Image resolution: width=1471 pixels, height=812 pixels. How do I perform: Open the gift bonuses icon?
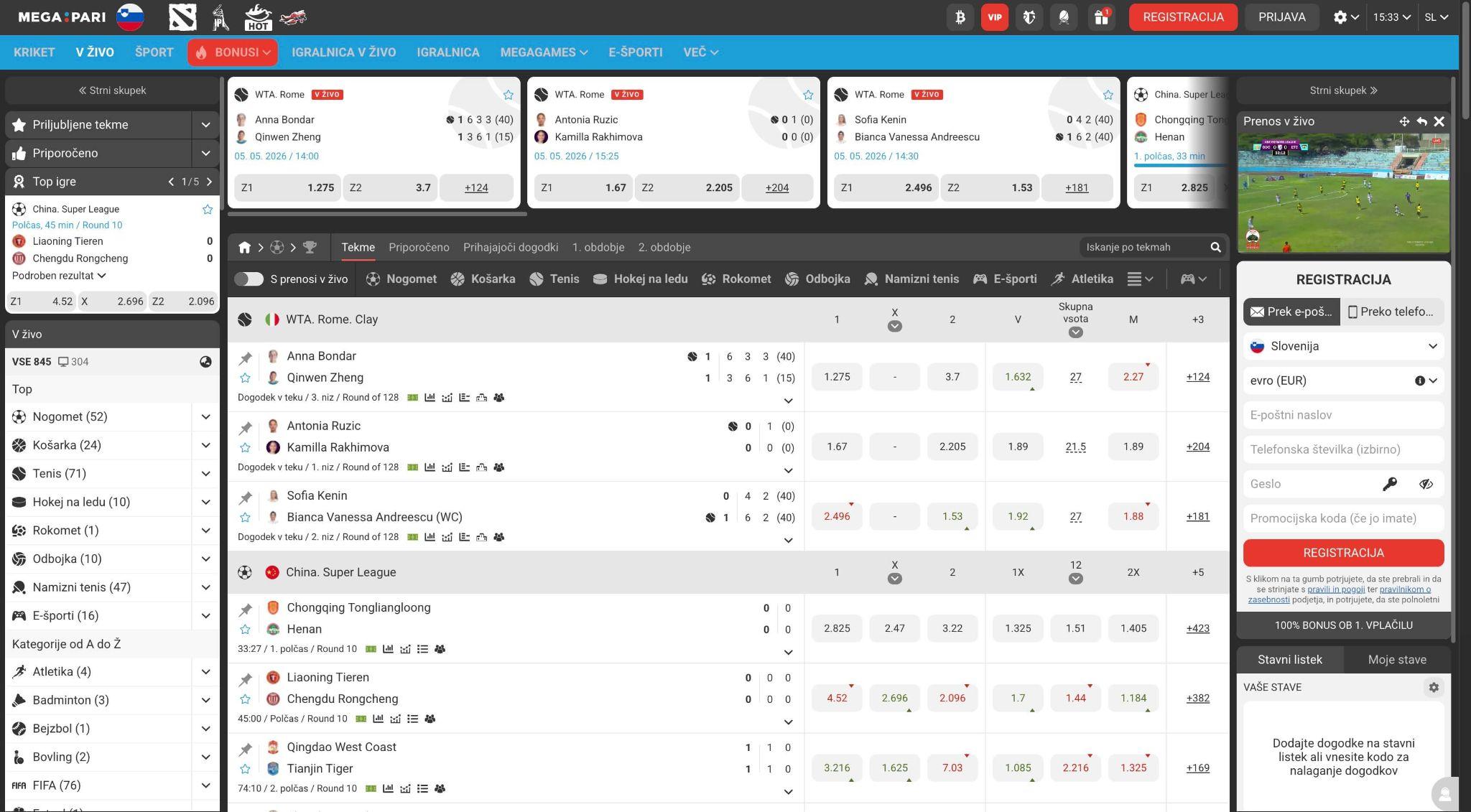[x=1101, y=17]
